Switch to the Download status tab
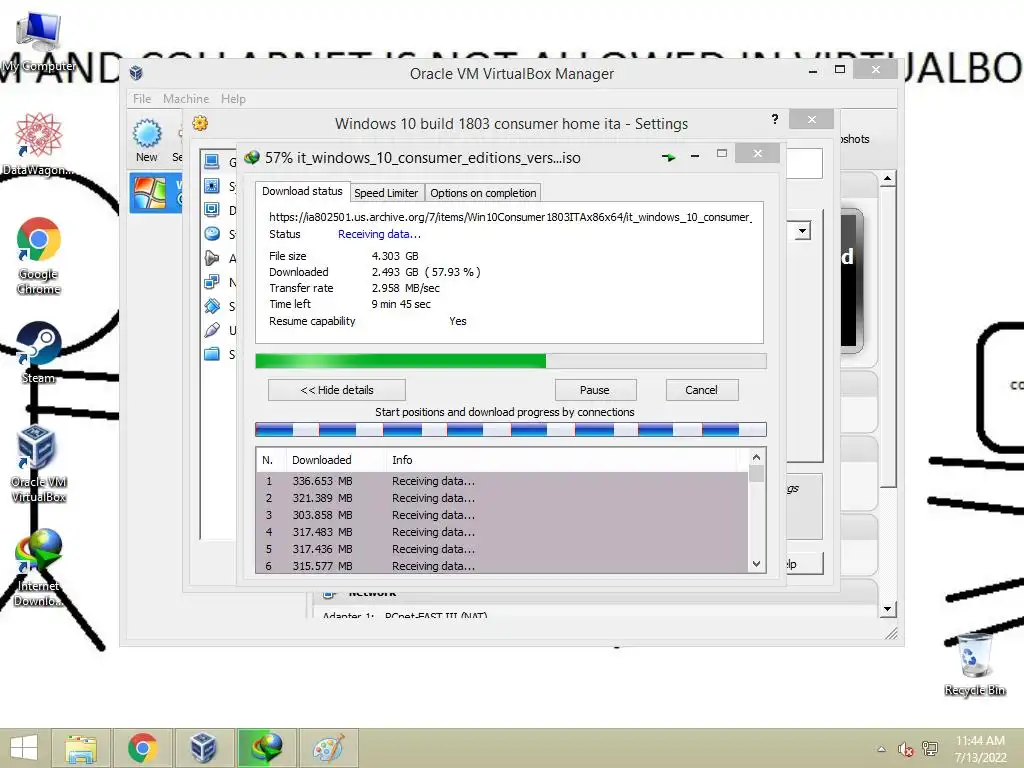1024x768 pixels. point(302,191)
